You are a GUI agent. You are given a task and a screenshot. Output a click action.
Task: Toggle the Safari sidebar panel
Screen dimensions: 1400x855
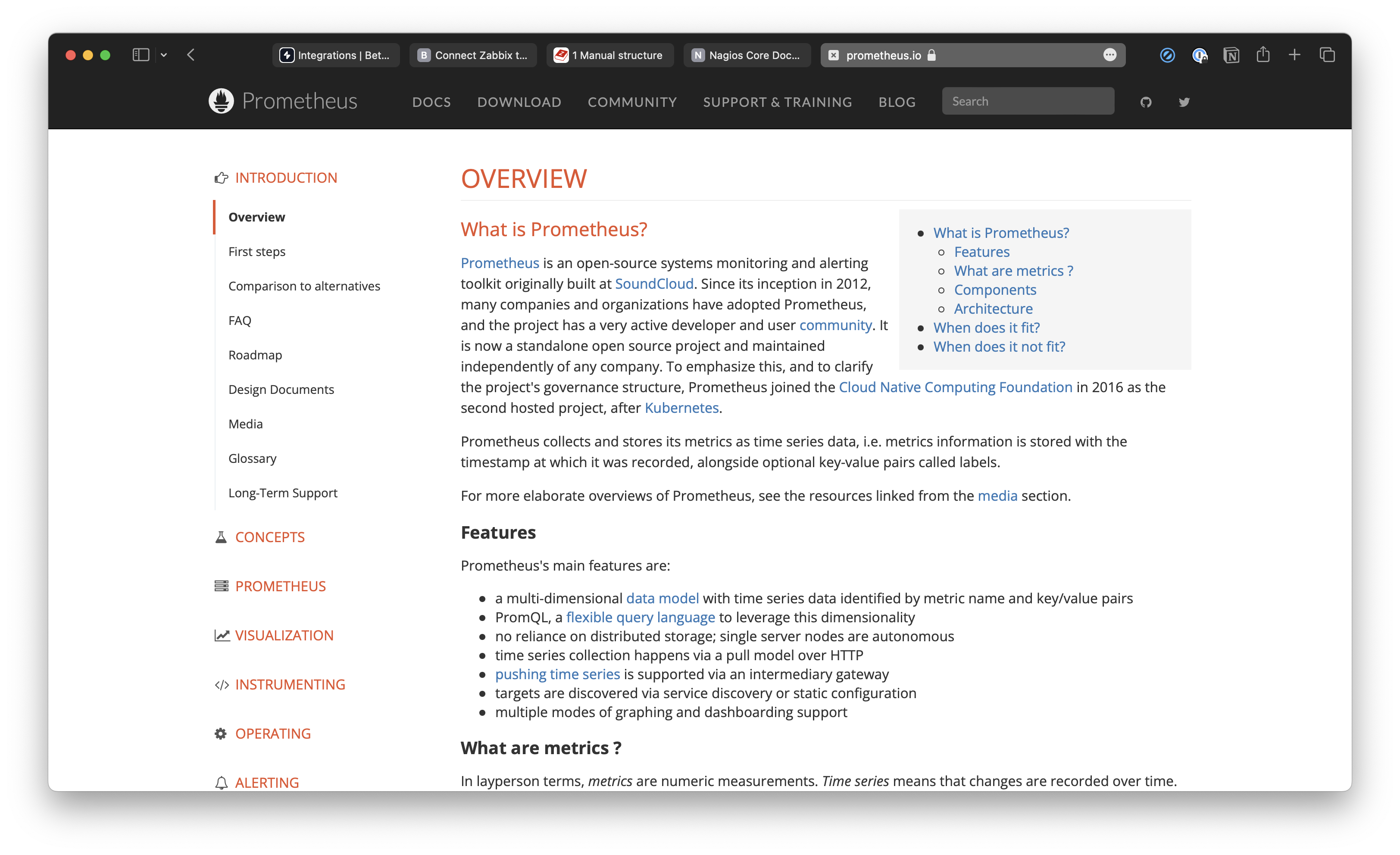[x=141, y=55]
